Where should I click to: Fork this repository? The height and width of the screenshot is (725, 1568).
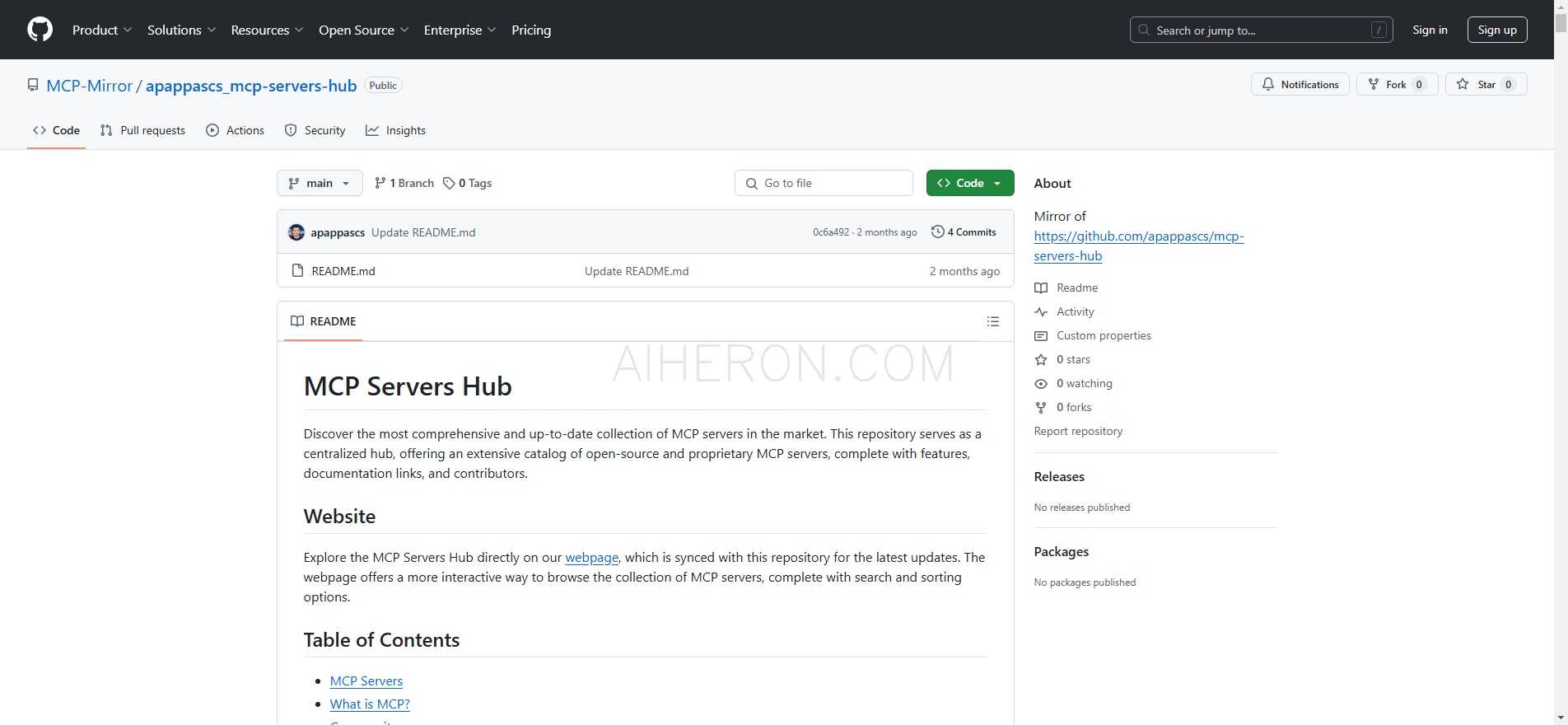pyautogui.click(x=1397, y=84)
